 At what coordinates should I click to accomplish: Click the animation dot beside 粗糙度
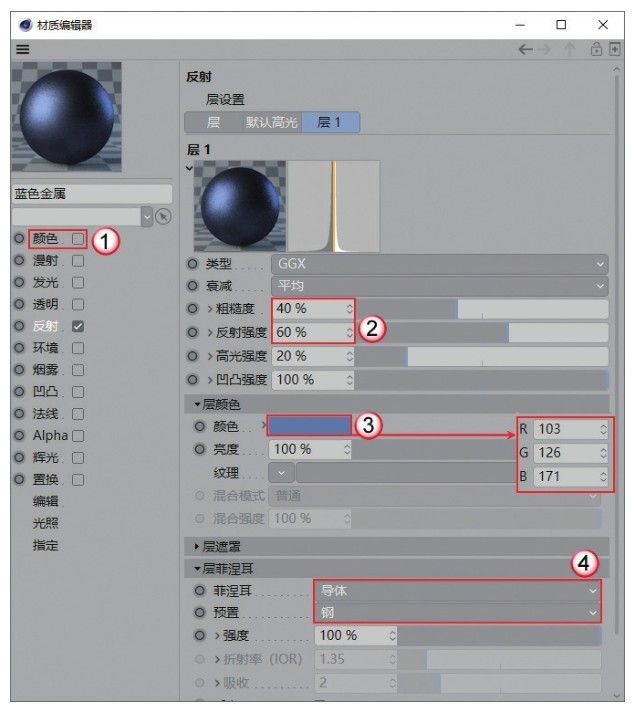pyautogui.click(x=192, y=309)
